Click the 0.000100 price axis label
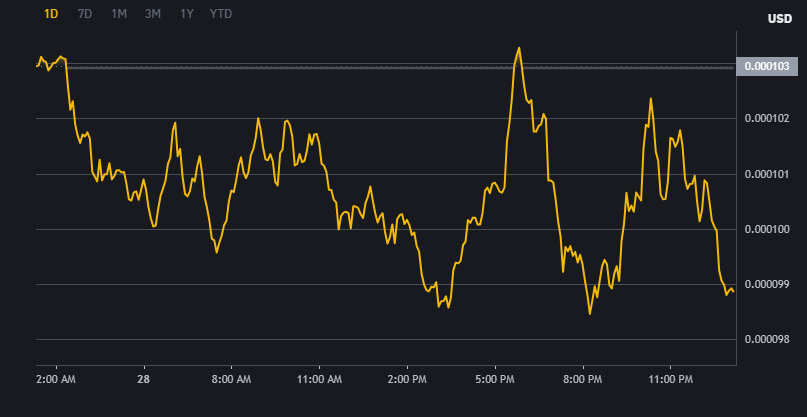 pos(767,229)
